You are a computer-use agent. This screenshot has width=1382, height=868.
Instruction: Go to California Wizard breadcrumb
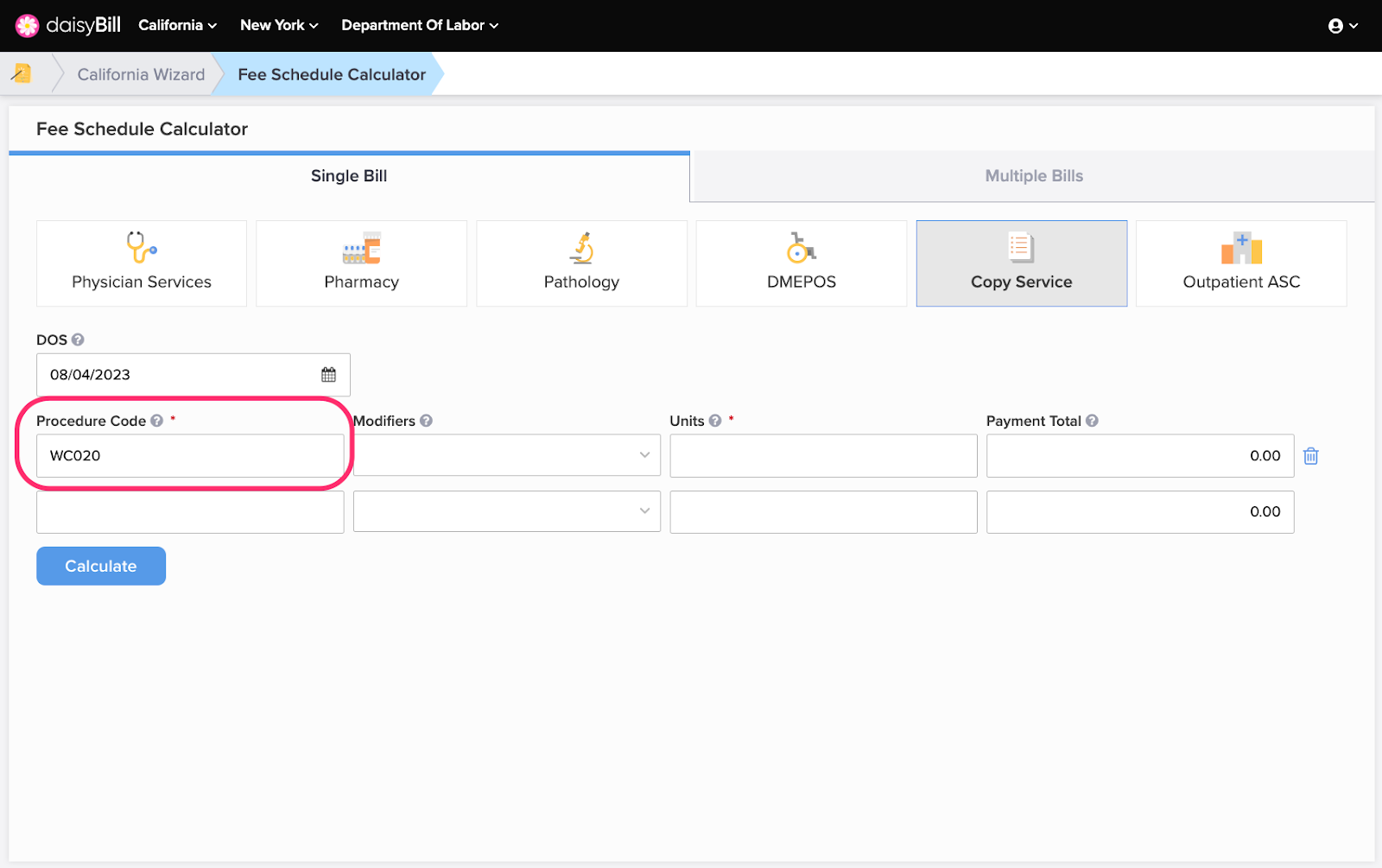coord(142,74)
